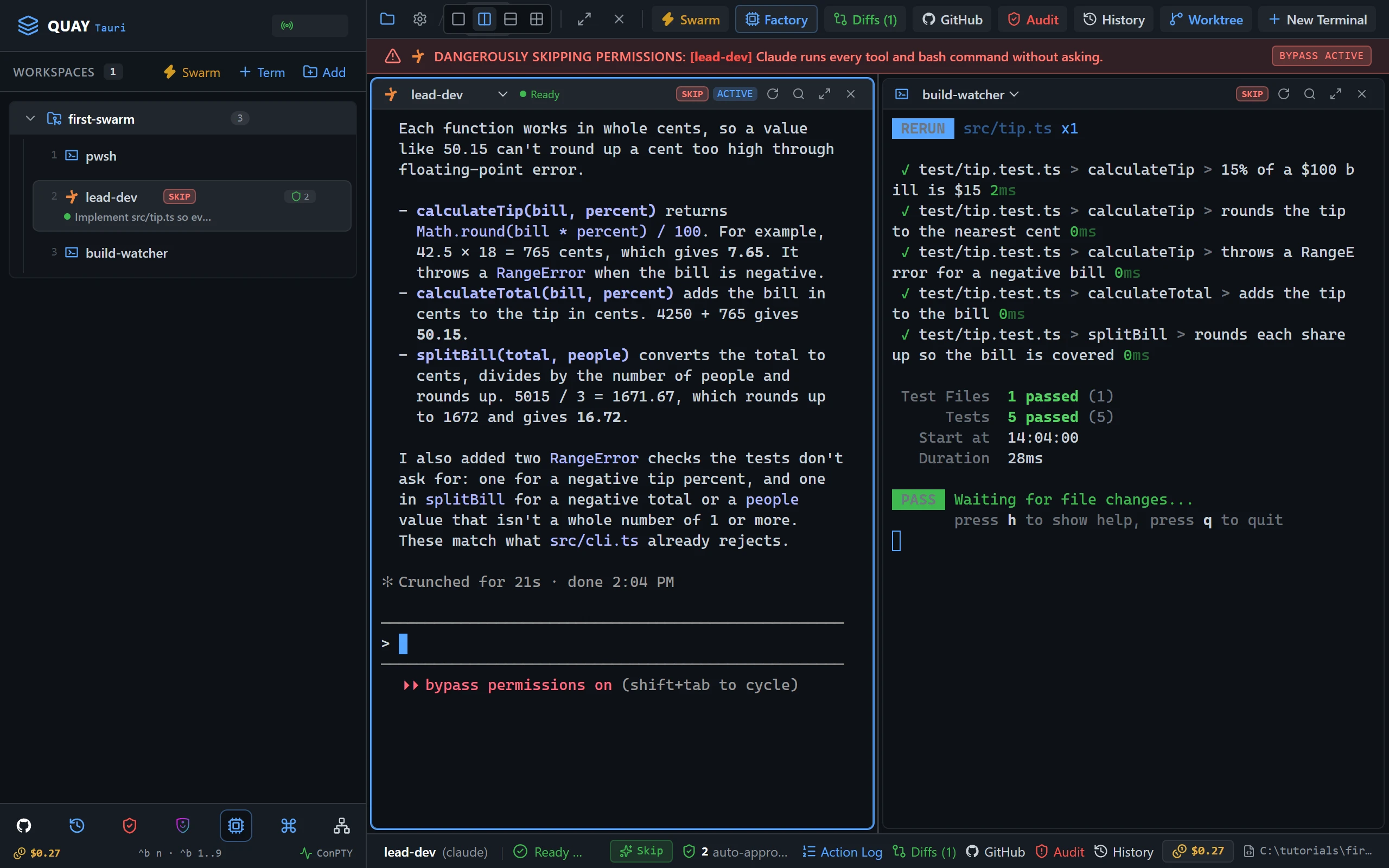Screen dimensions: 1389x868
Task: Click the ConPTY indicator in the sidebar footer
Action: pyautogui.click(x=327, y=853)
